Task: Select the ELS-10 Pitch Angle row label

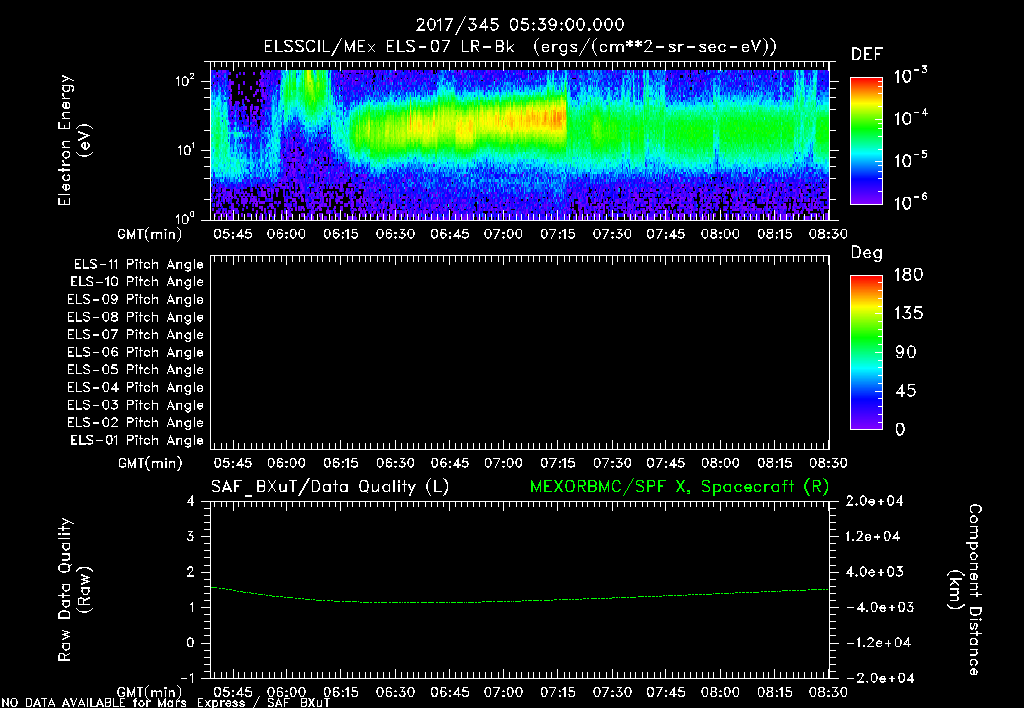Action: click(137, 282)
